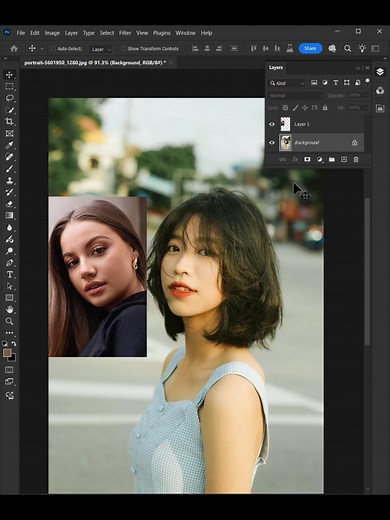The image size is (390, 520).
Task: Select the Lasso tool
Action: pyautogui.click(x=9, y=98)
